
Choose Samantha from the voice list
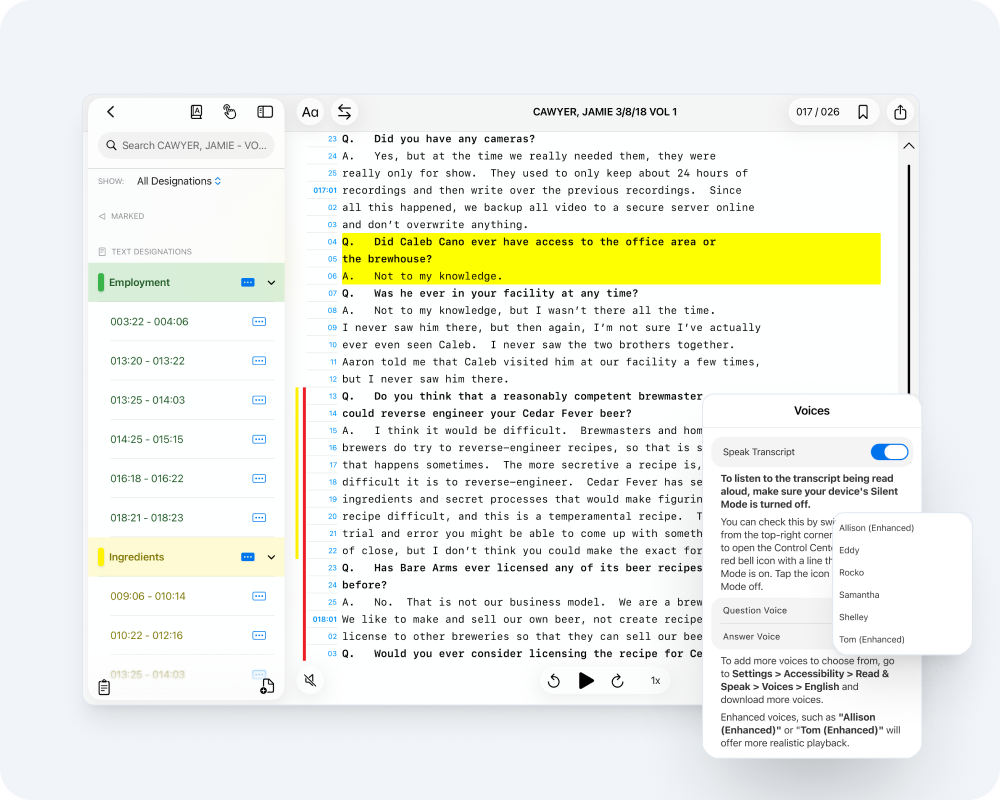tap(860, 595)
